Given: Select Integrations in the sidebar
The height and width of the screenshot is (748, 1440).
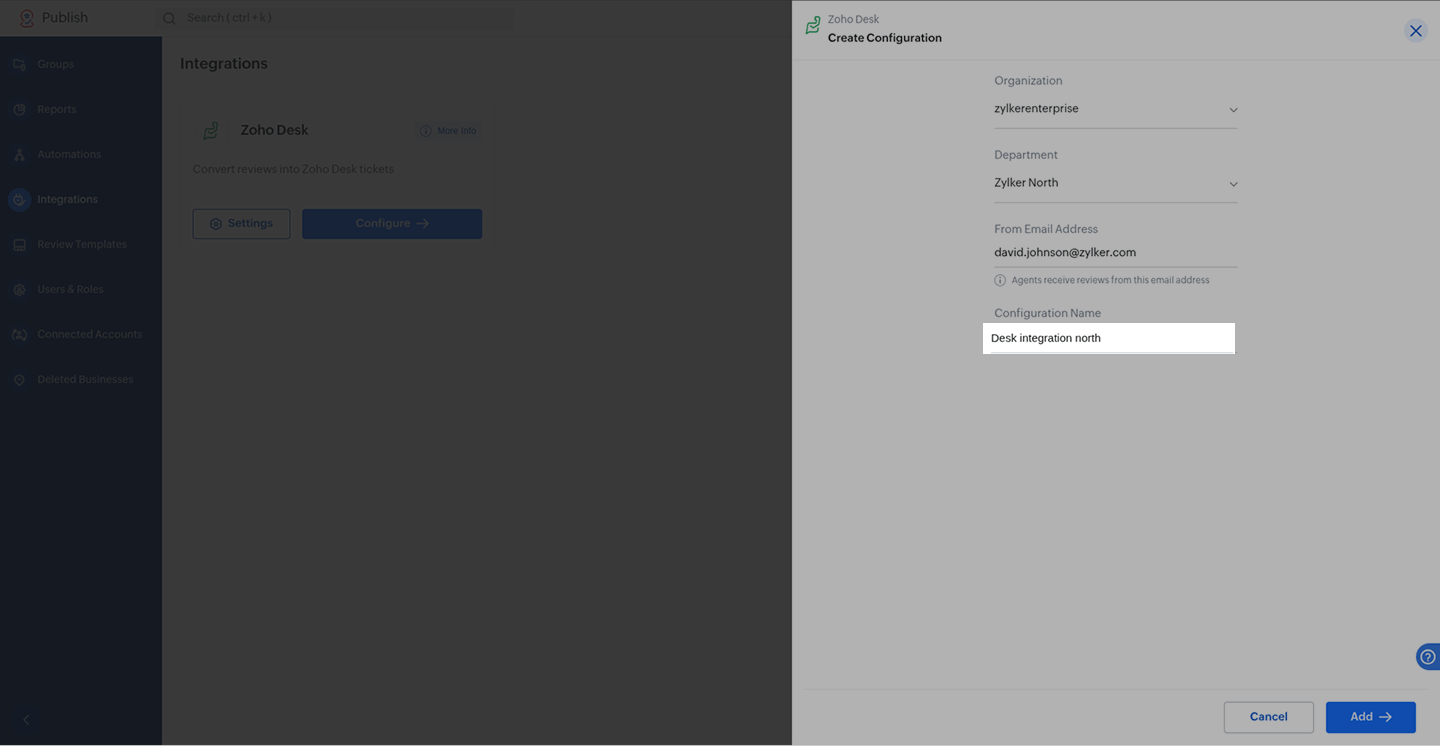Looking at the screenshot, I should coord(68,199).
